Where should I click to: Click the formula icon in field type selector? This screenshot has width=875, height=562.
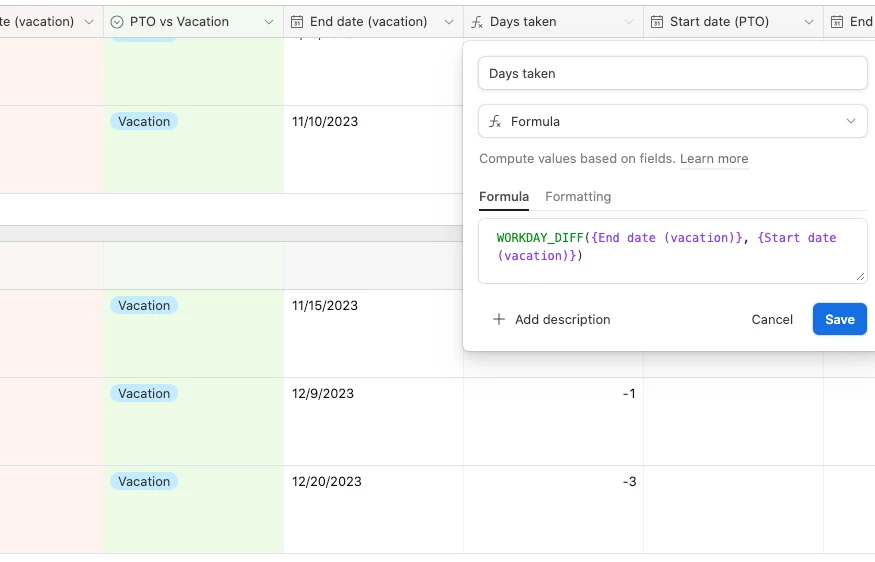(495, 122)
